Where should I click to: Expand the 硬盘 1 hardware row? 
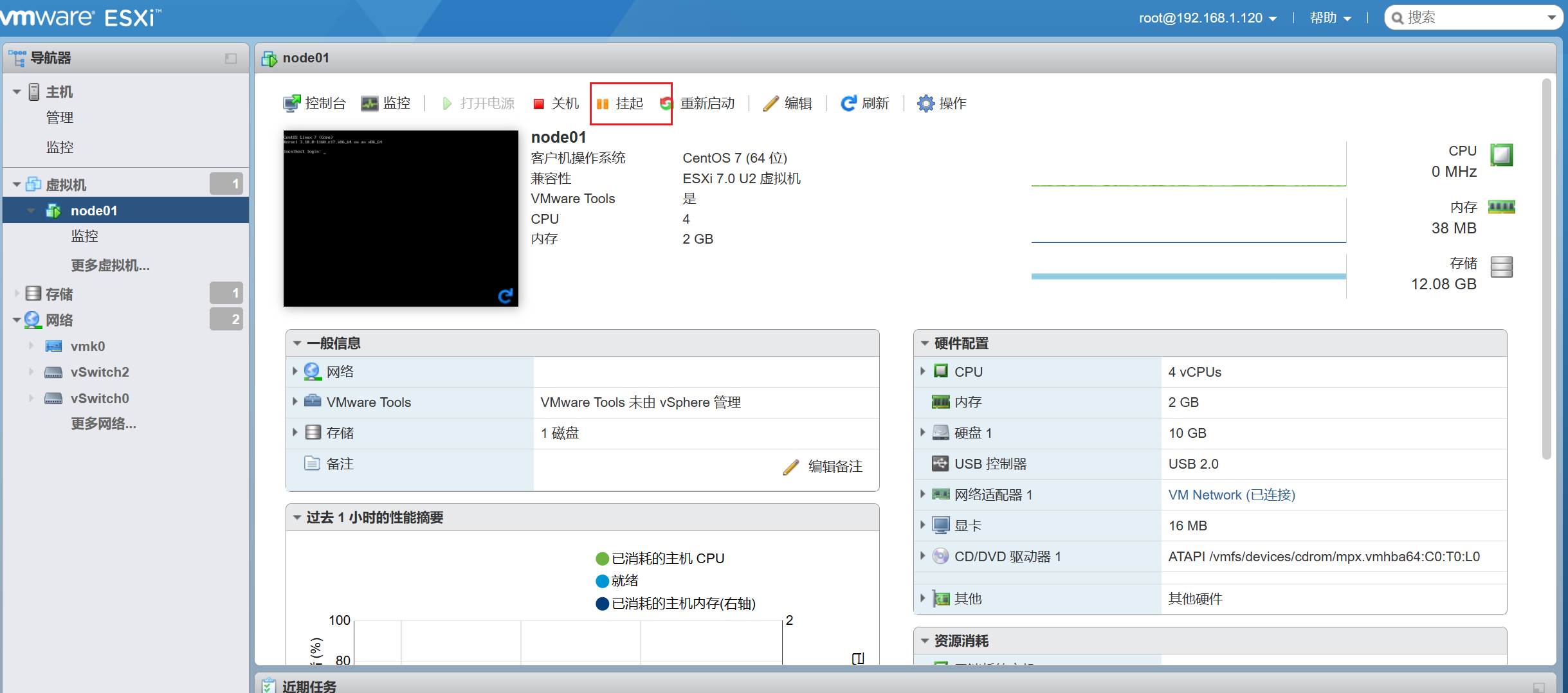(923, 433)
